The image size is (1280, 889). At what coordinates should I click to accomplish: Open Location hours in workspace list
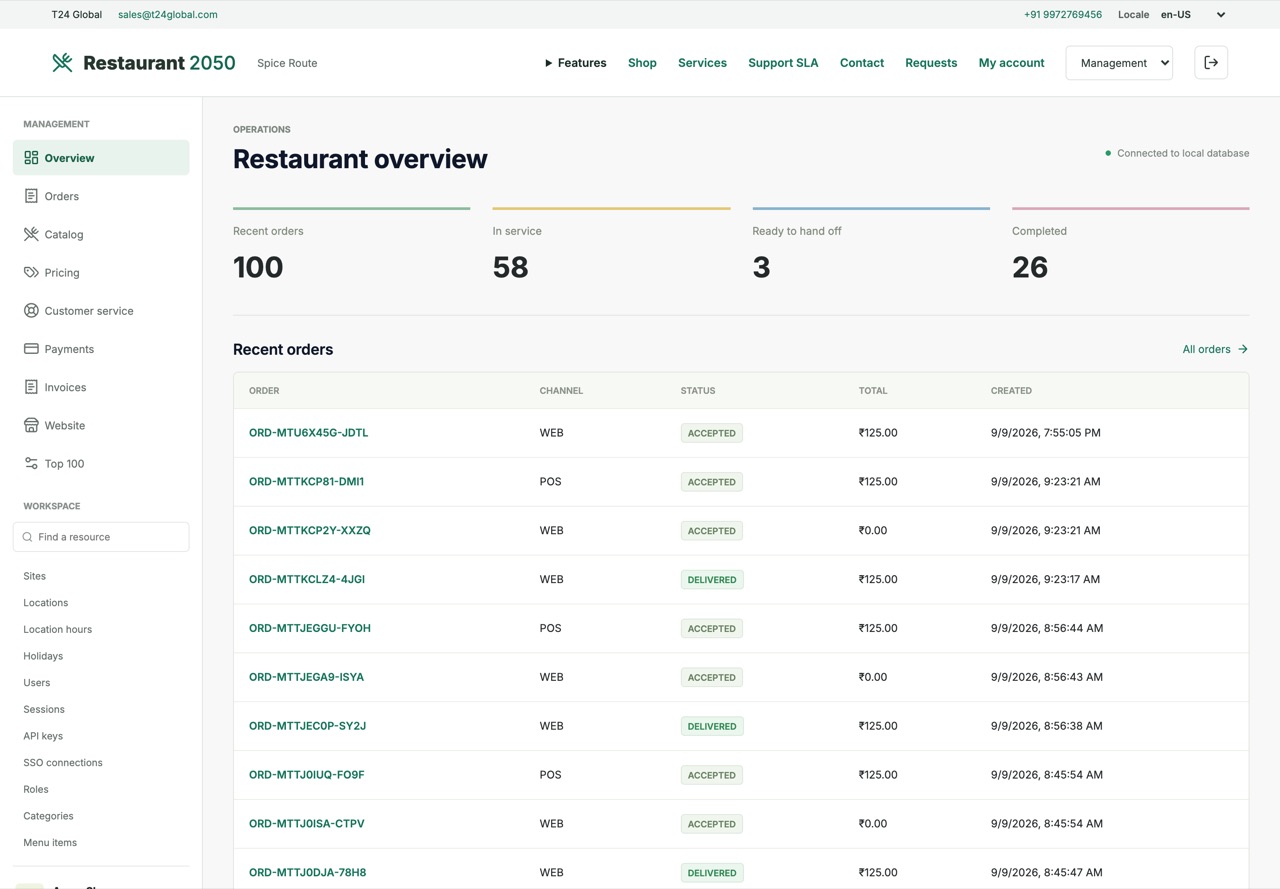pyautogui.click(x=58, y=629)
